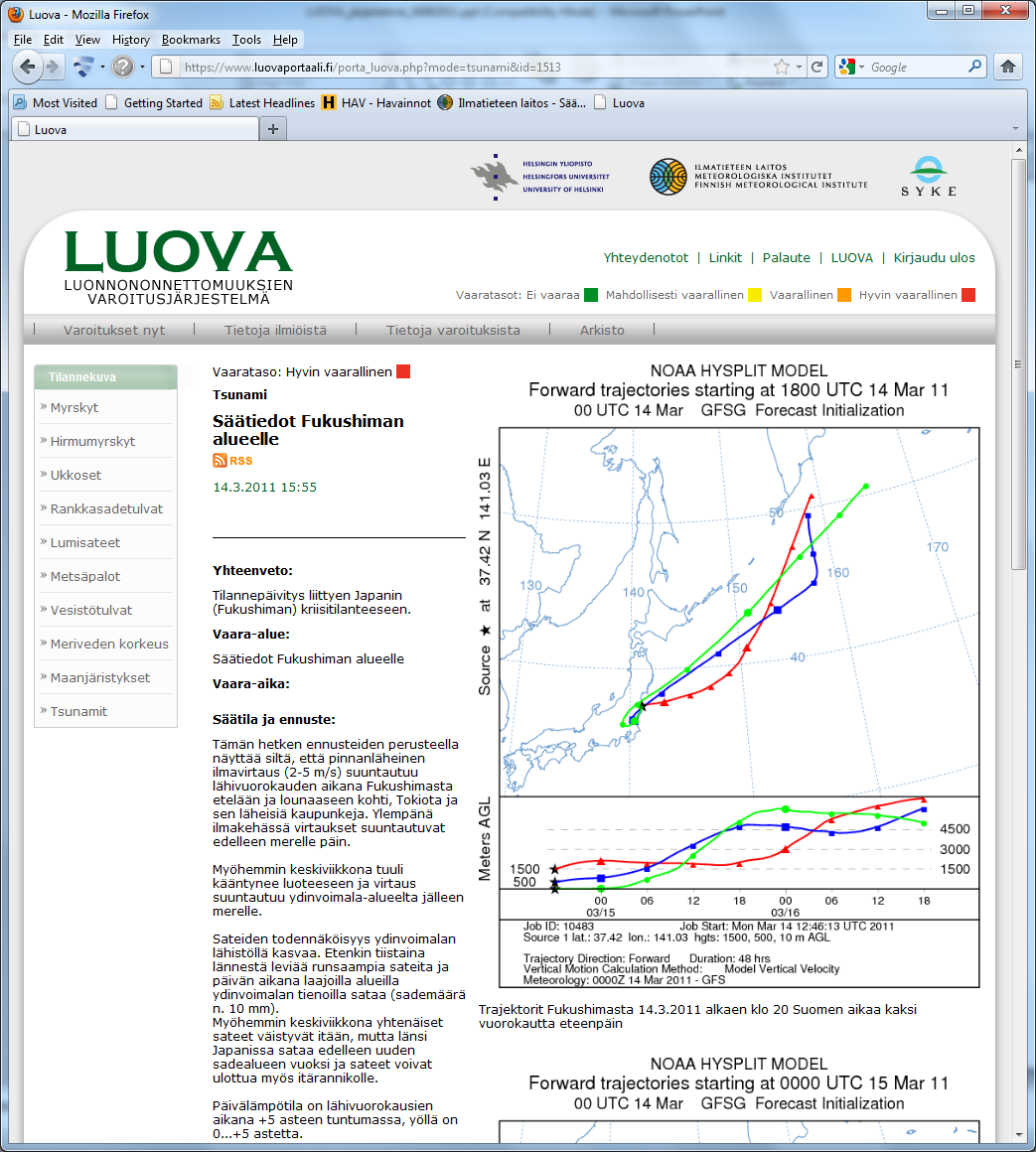Click the yellow Mahdollisesti vaarallinen legend swatch
Viewport: 1036px width, 1152px height.
coord(755,295)
